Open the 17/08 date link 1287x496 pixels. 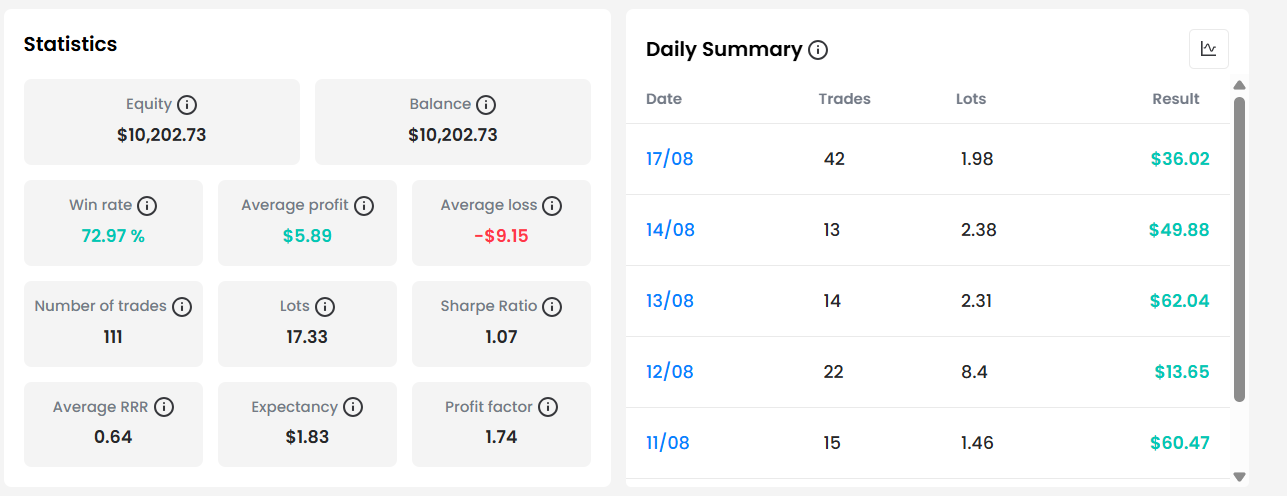669,159
